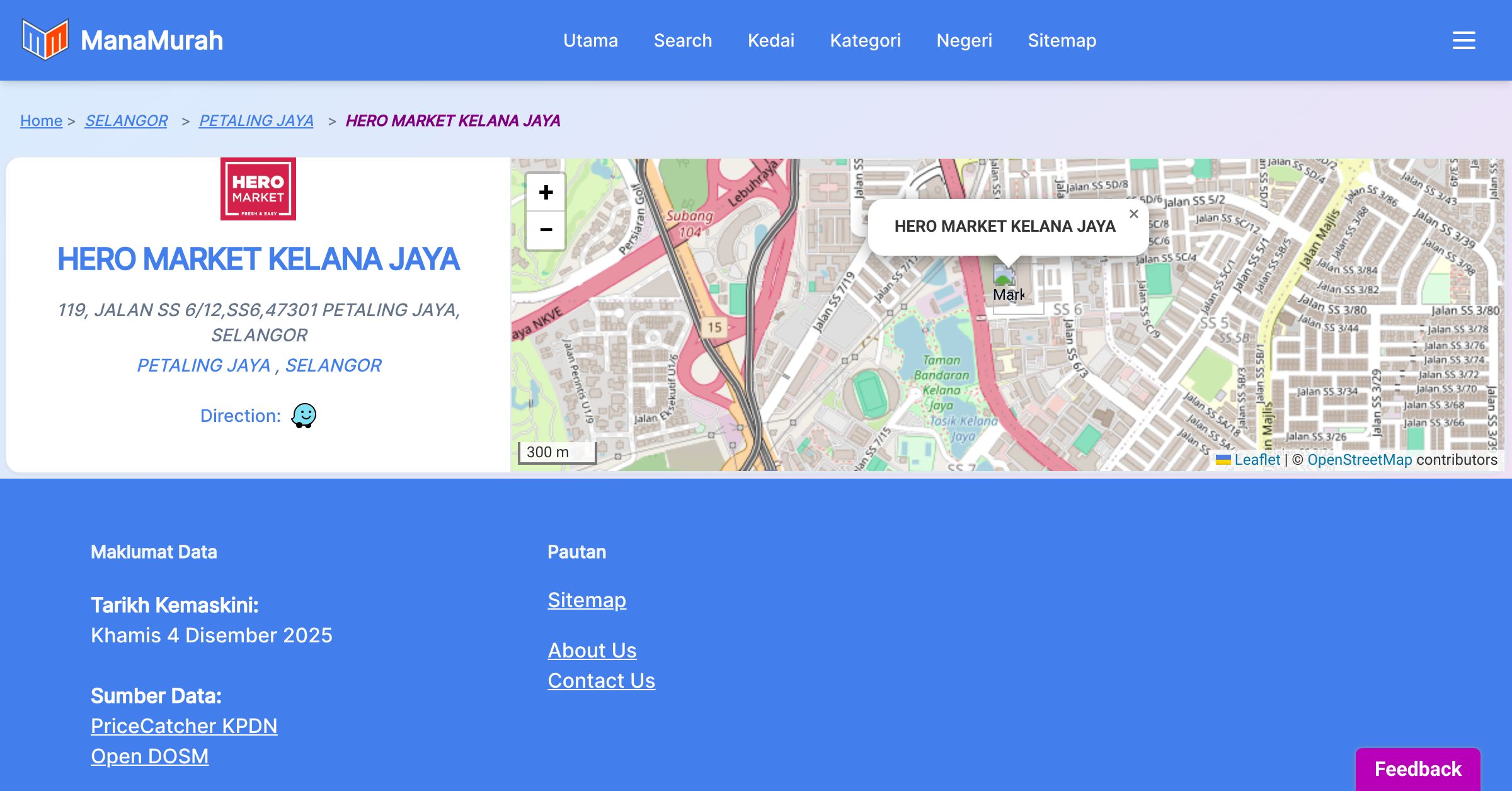Open PriceCatcher KPDN data source link

[x=184, y=726]
